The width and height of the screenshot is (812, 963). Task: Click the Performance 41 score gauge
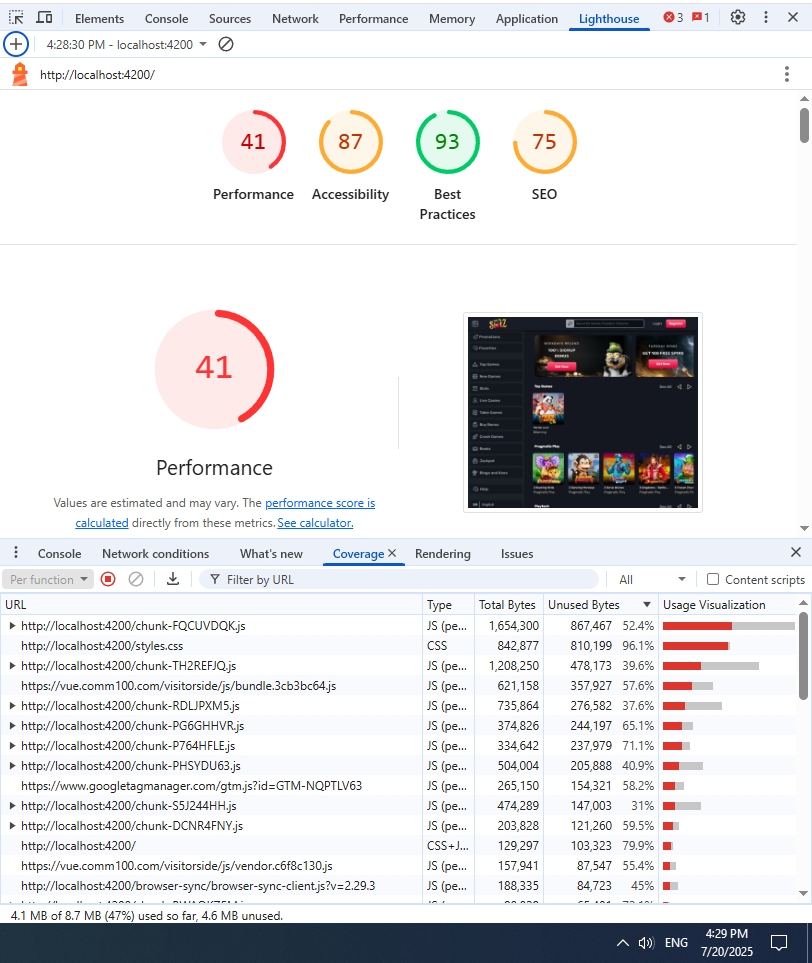[254, 142]
